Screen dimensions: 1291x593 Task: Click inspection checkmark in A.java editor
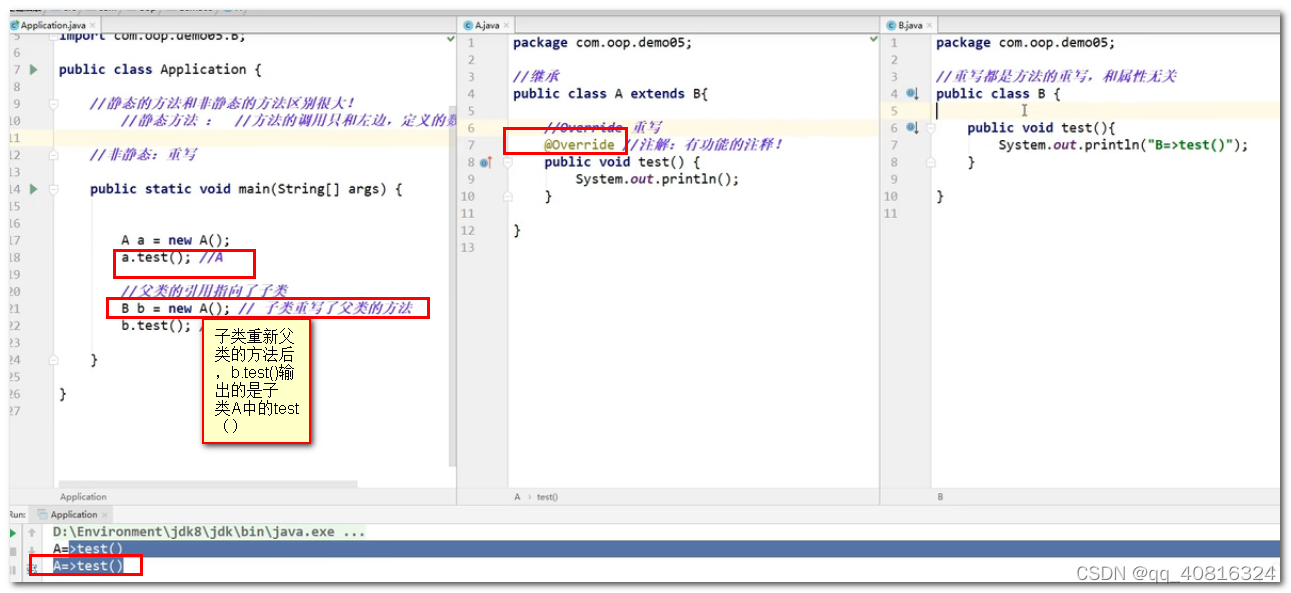[873, 41]
